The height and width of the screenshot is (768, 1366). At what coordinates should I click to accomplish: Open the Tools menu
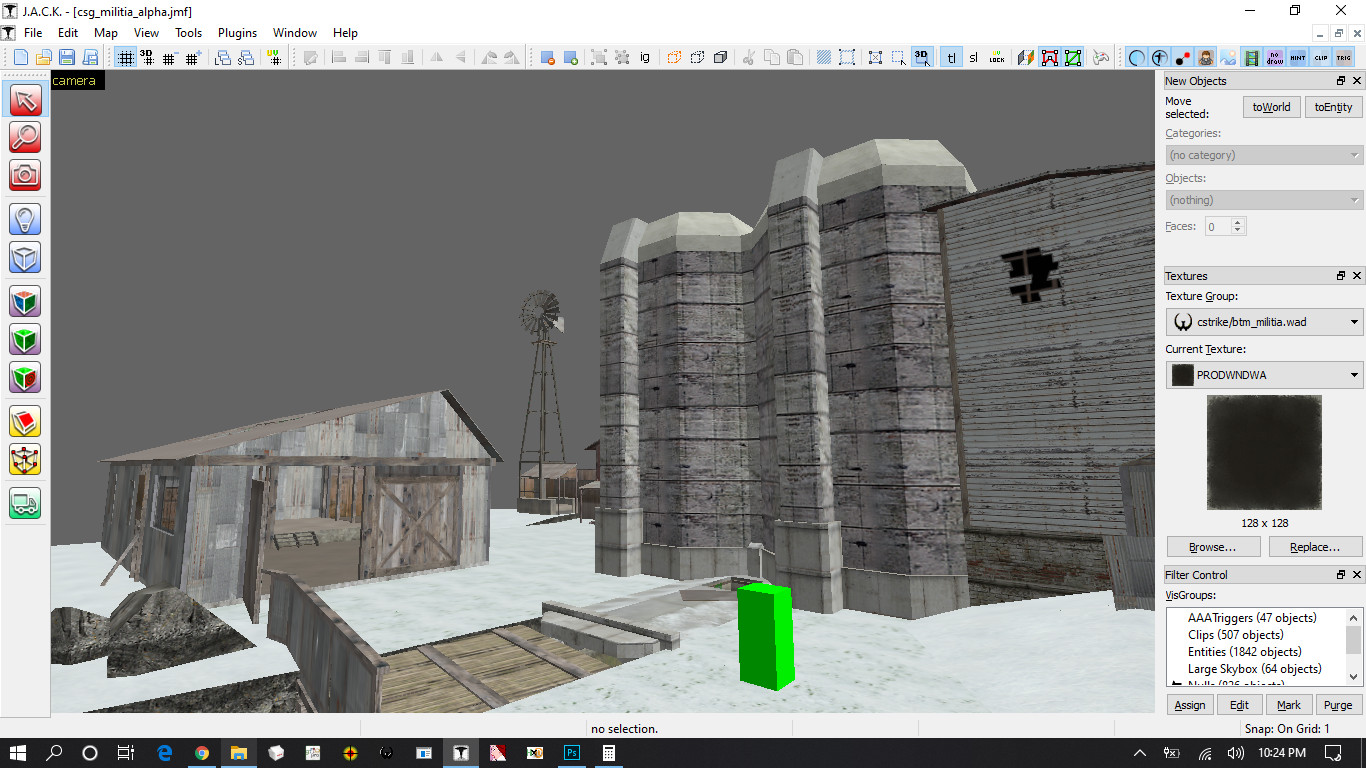(189, 33)
